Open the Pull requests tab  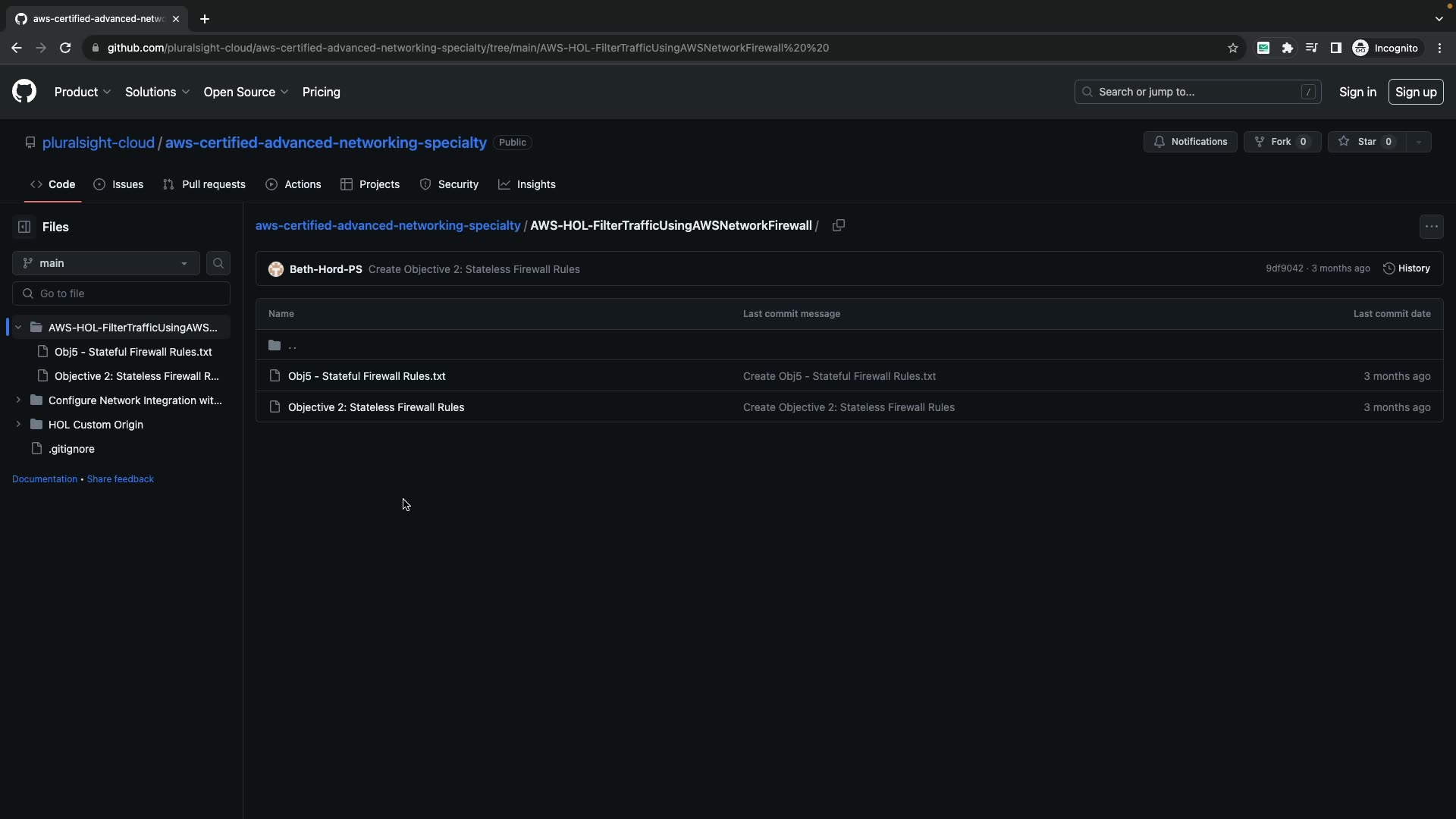204,184
